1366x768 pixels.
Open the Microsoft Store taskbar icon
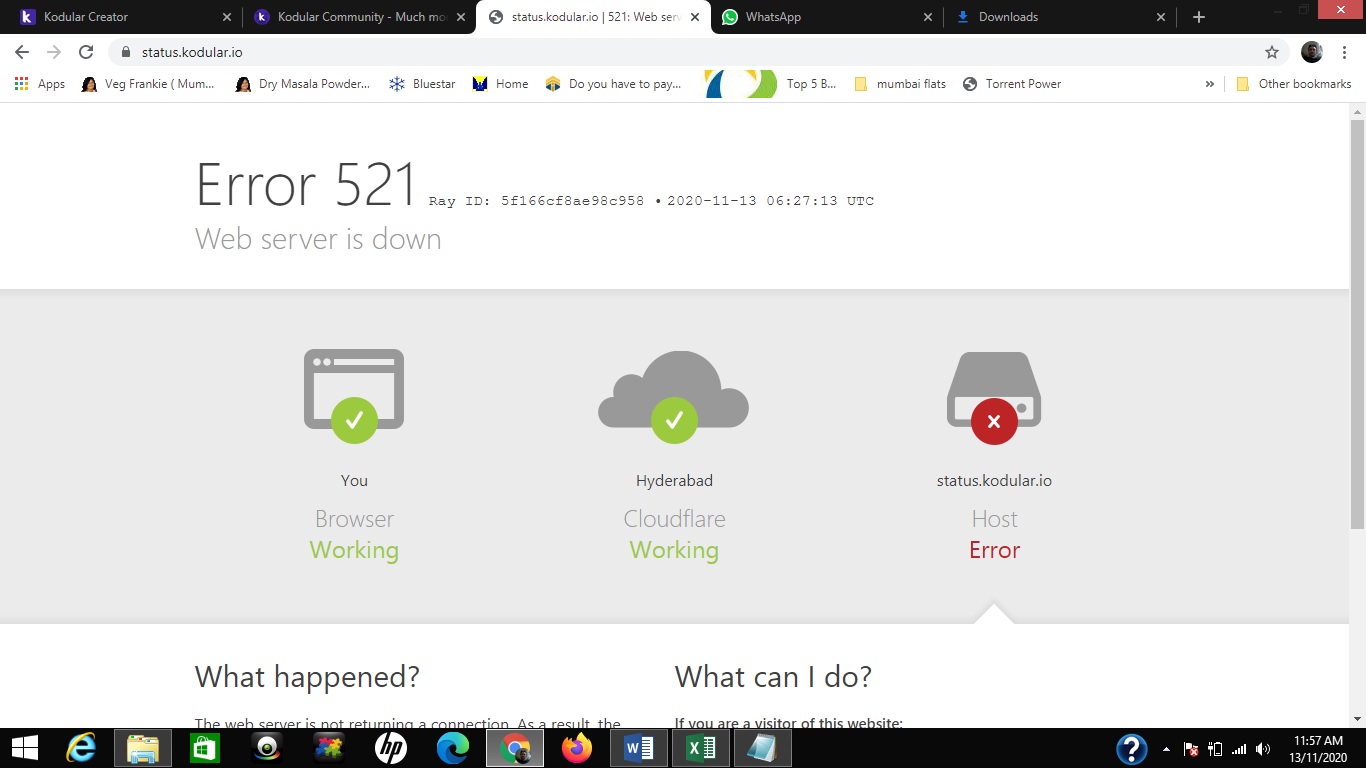tap(205, 748)
